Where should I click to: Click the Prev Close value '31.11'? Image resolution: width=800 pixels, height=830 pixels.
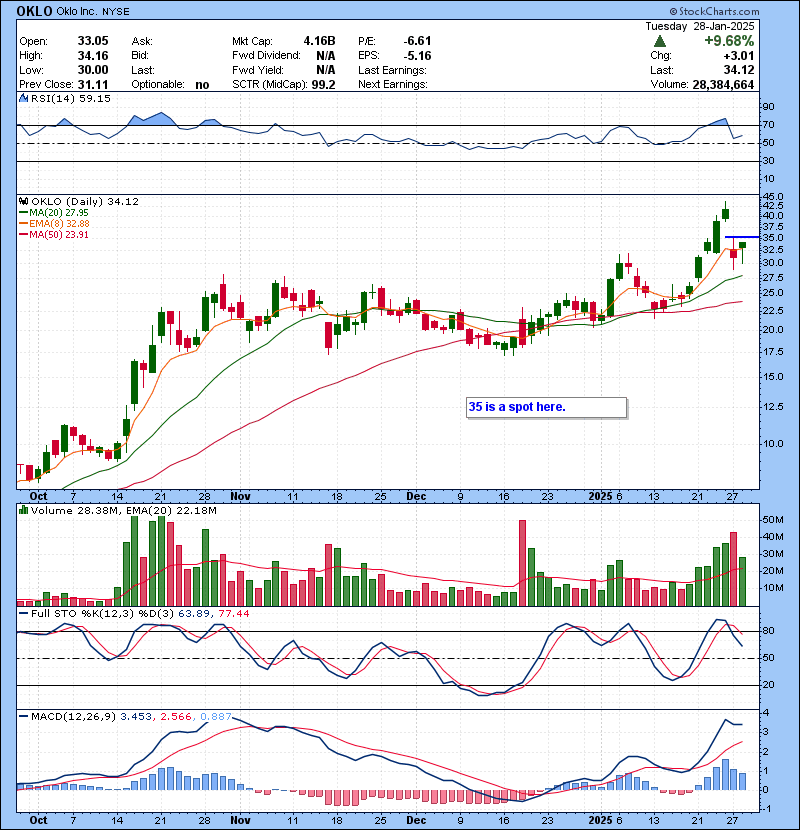pyautogui.click(x=93, y=85)
